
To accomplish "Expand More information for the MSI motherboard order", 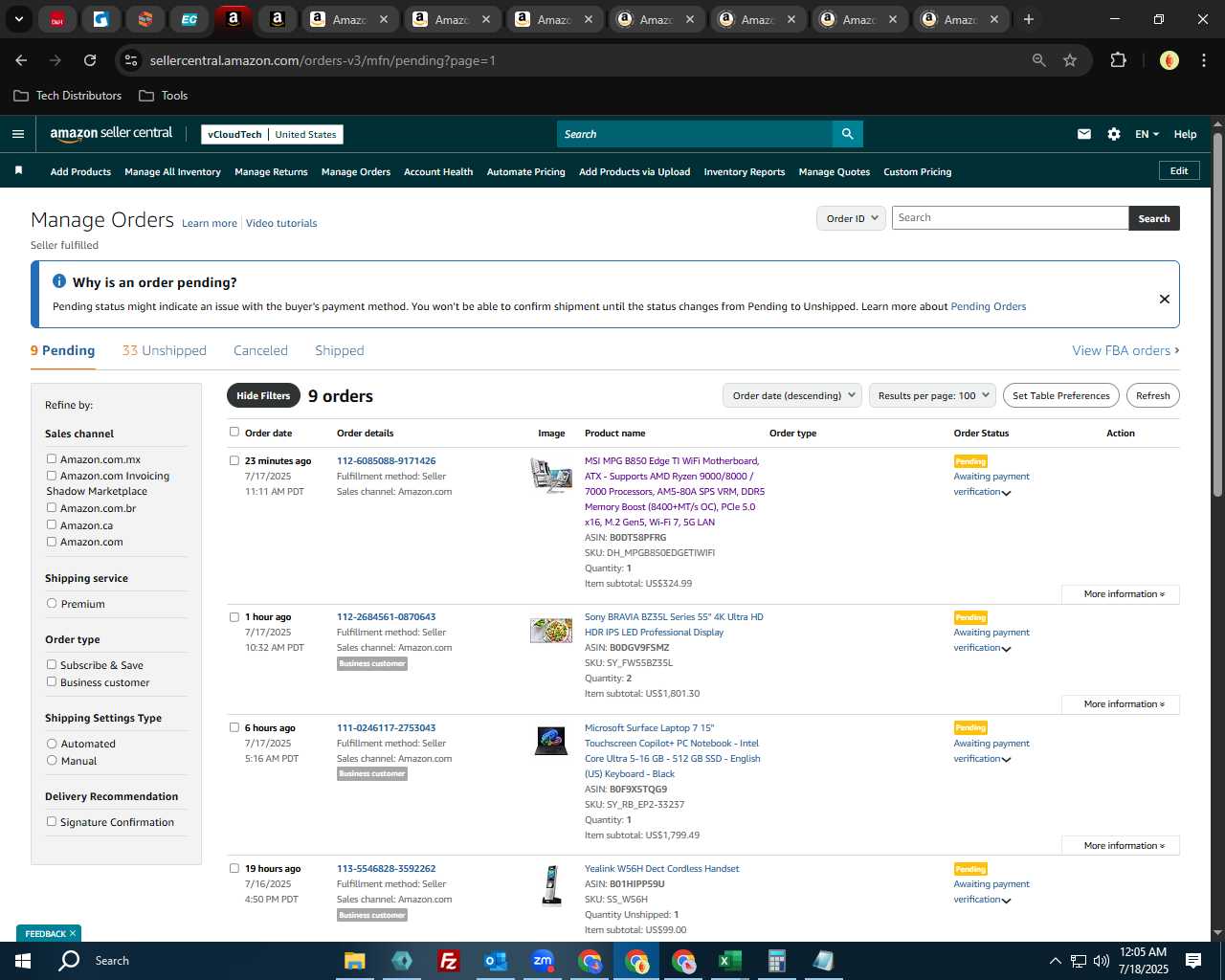I will (x=1121, y=594).
